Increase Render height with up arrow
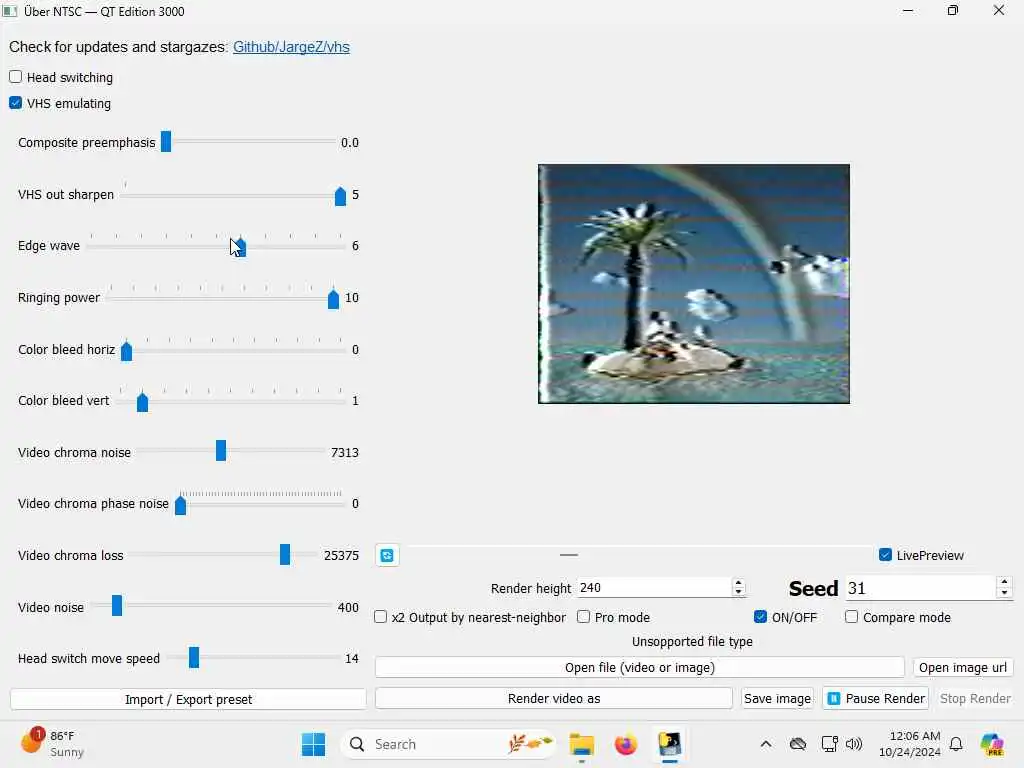The height and width of the screenshot is (768, 1024). pyautogui.click(x=739, y=583)
